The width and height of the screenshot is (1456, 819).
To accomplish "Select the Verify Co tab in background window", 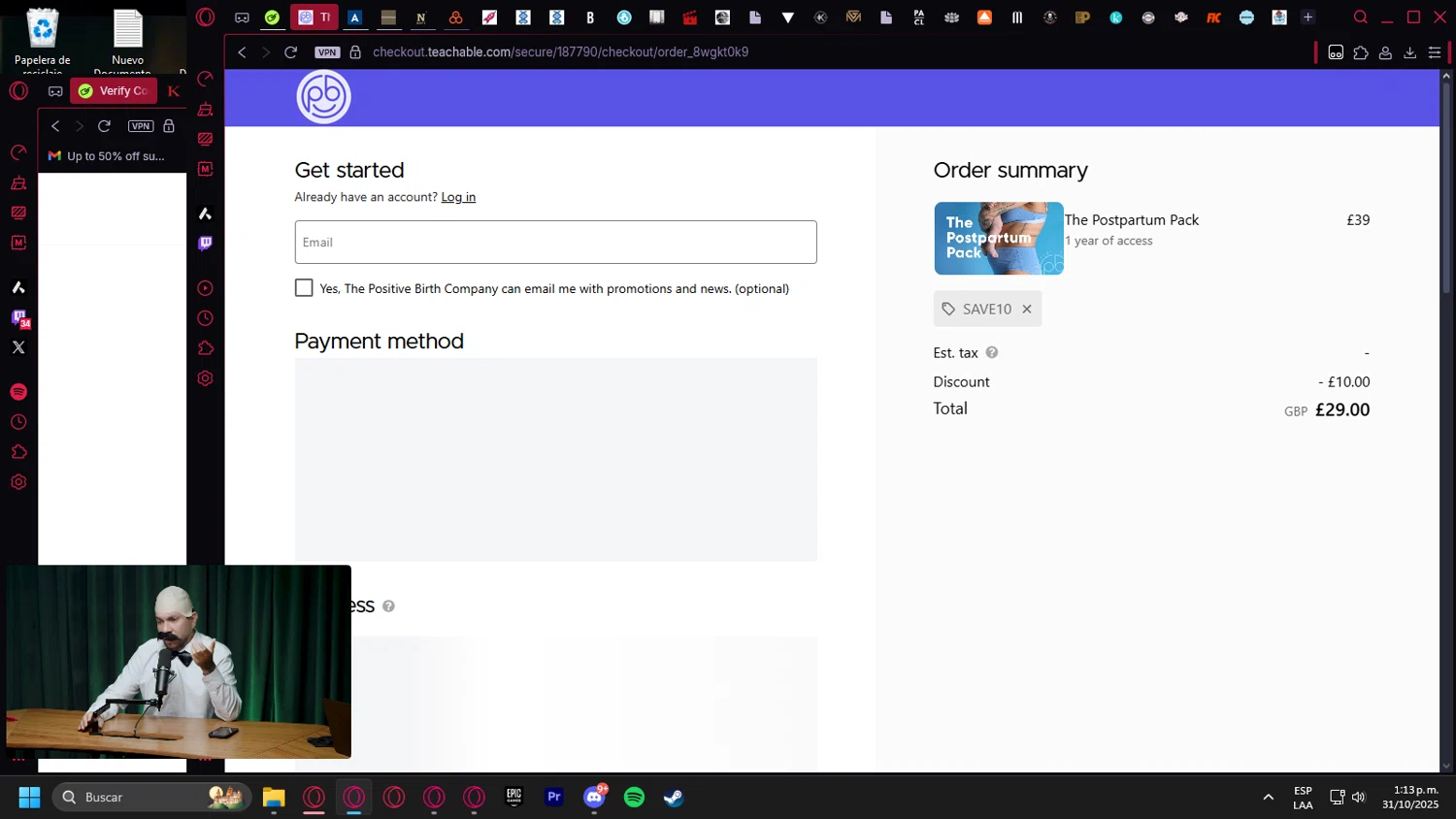I will pos(114,91).
